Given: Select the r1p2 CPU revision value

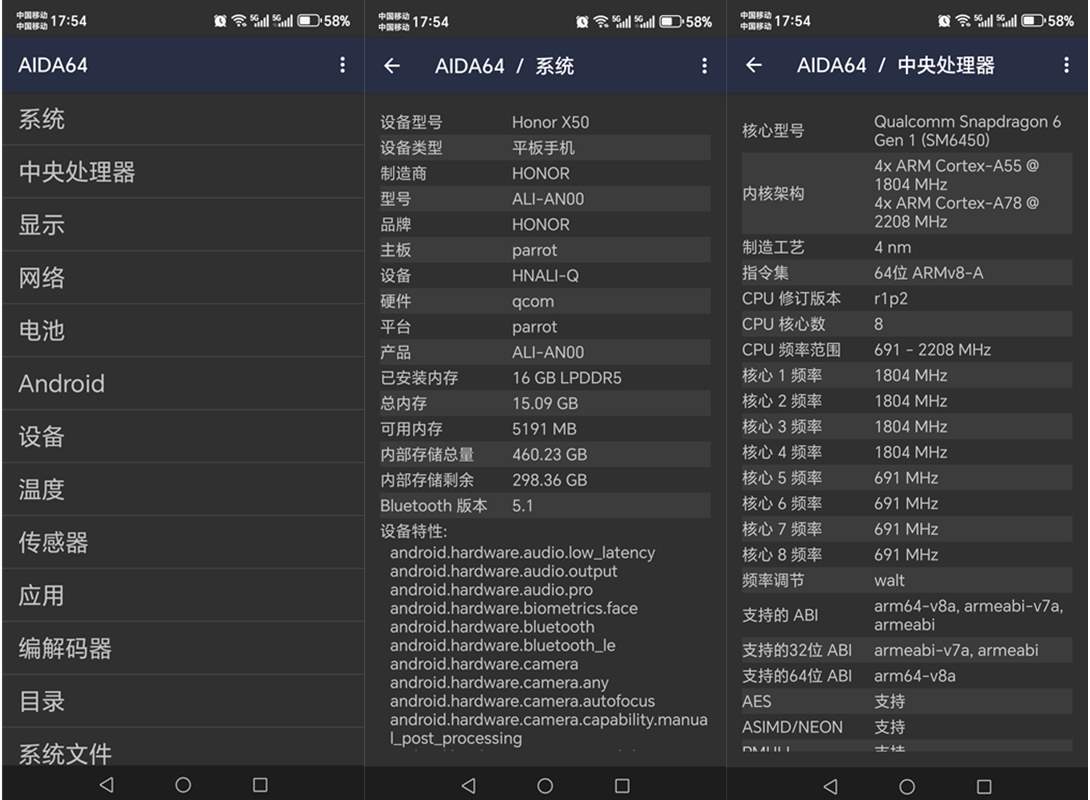Looking at the screenshot, I should click(x=890, y=299).
